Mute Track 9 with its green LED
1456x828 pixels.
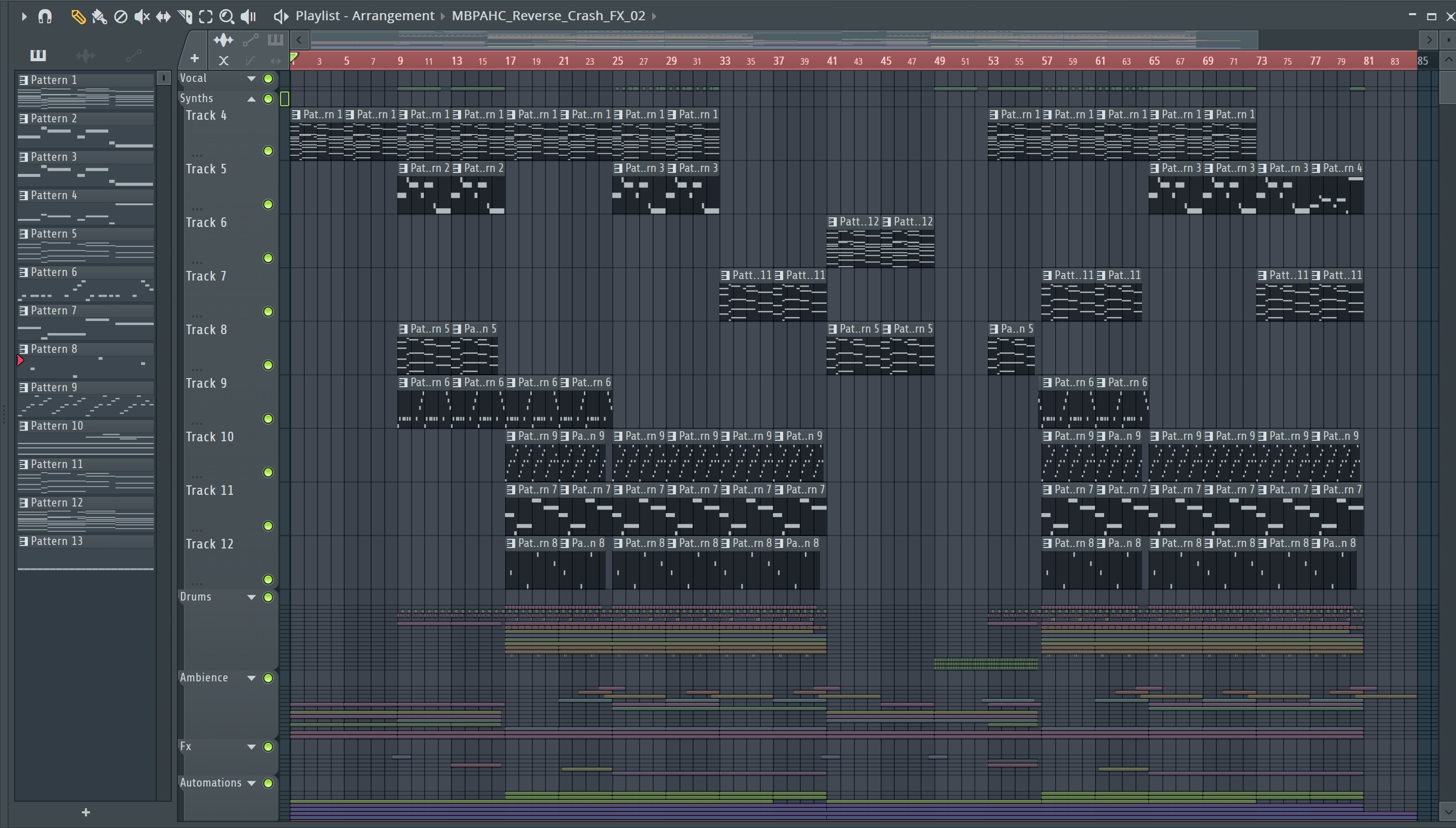[x=268, y=419]
